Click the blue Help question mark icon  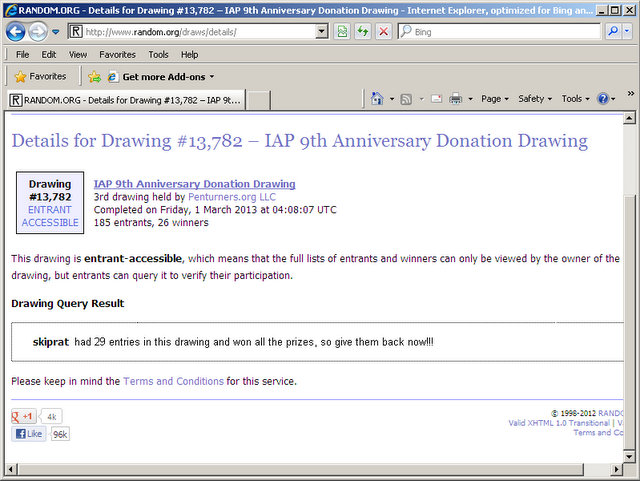click(603, 99)
